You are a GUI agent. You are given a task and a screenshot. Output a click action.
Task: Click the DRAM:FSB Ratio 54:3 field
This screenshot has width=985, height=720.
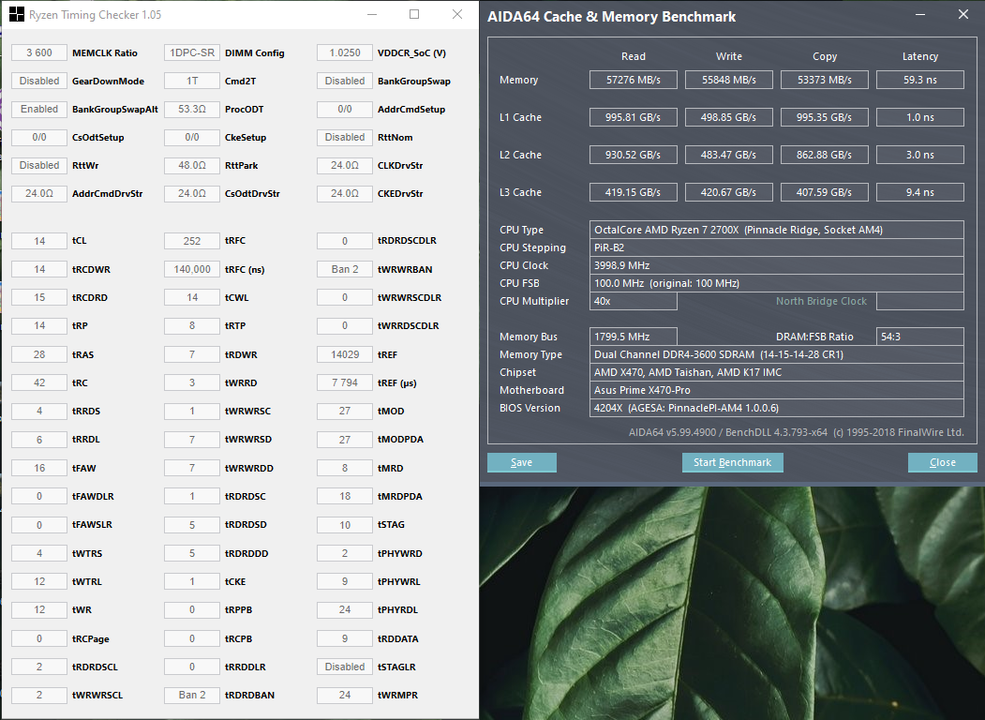pyautogui.click(x=920, y=337)
